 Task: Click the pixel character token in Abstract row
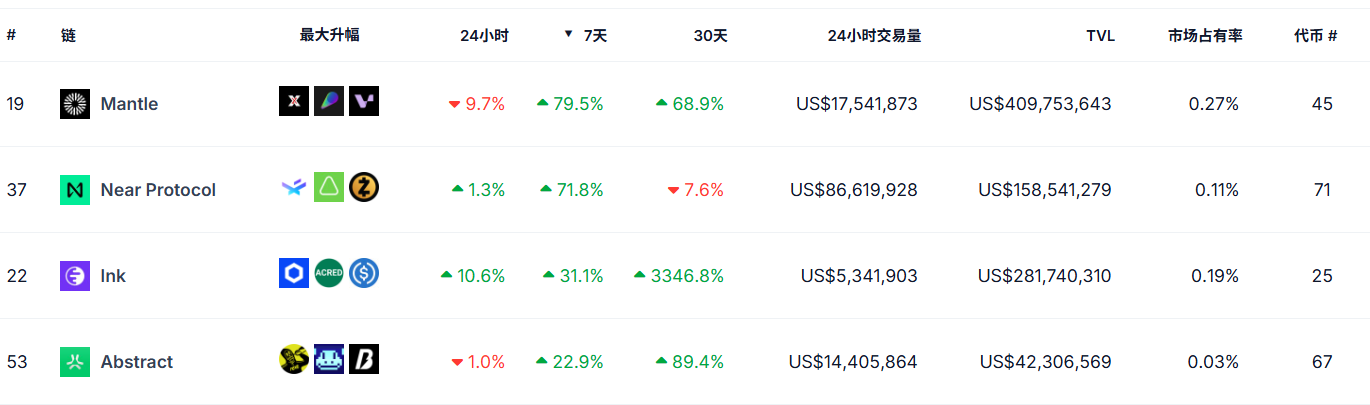329,359
